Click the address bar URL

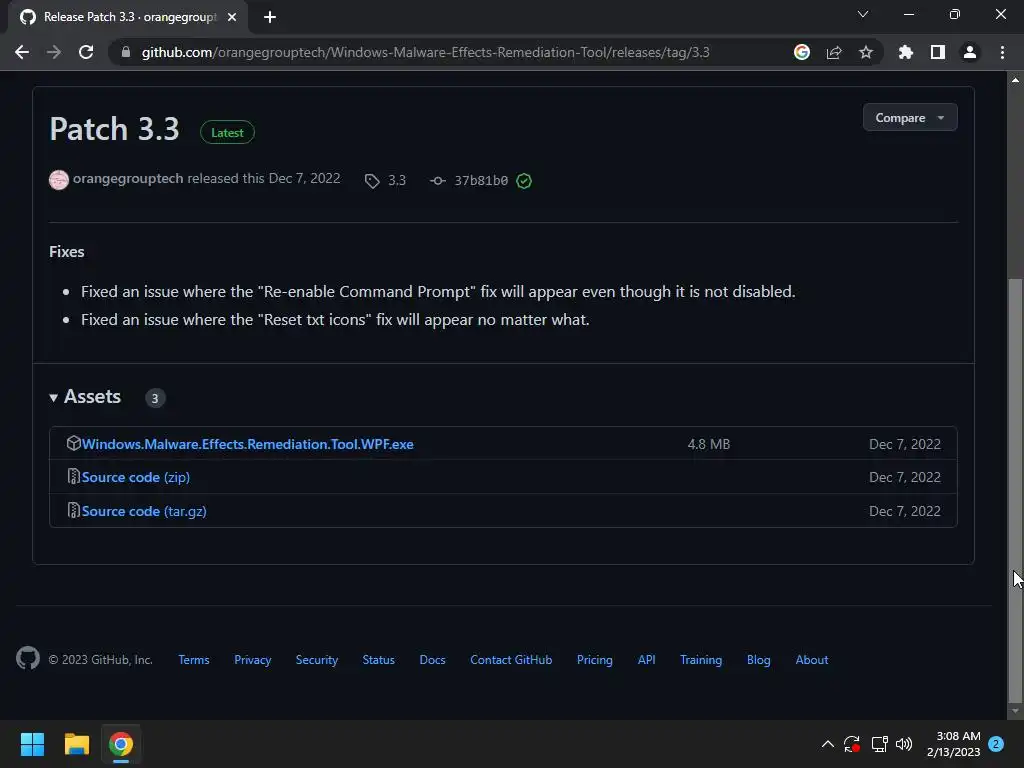click(x=425, y=52)
